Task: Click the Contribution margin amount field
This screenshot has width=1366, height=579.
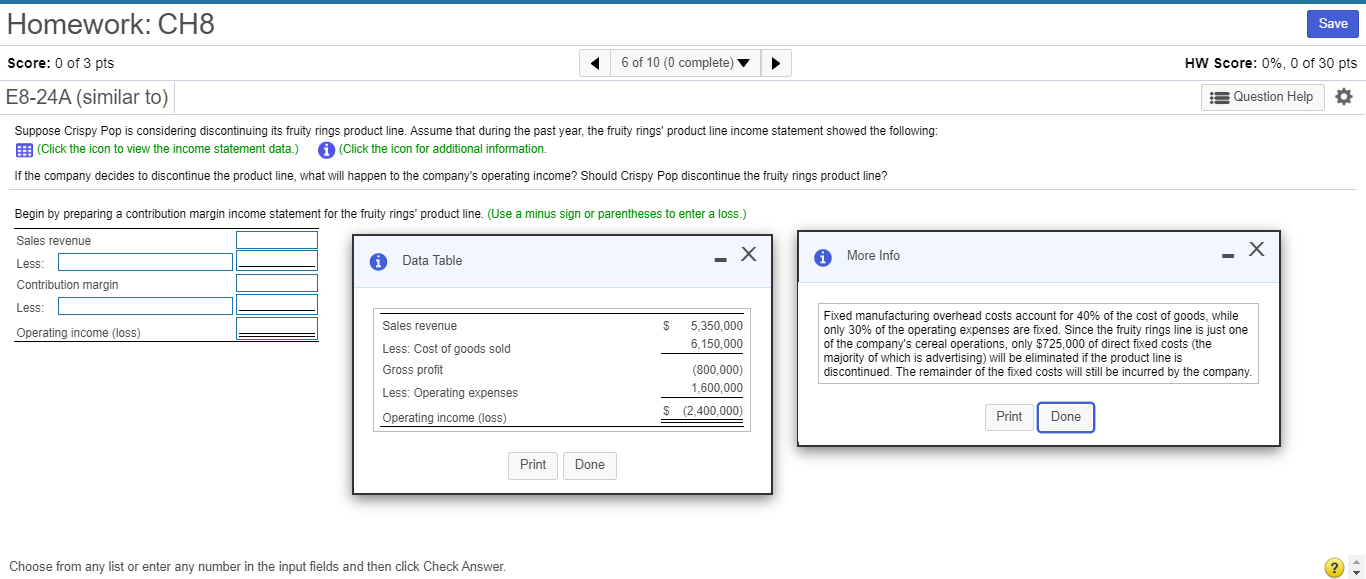Action: point(277,283)
